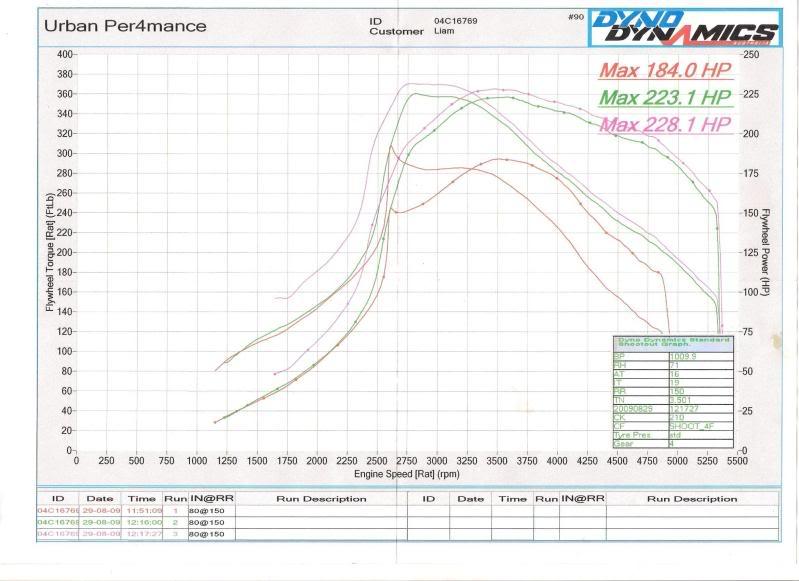This screenshot has height=581, width=799.
Task: Click the ID value 04C16769 in header
Action: 455,19
